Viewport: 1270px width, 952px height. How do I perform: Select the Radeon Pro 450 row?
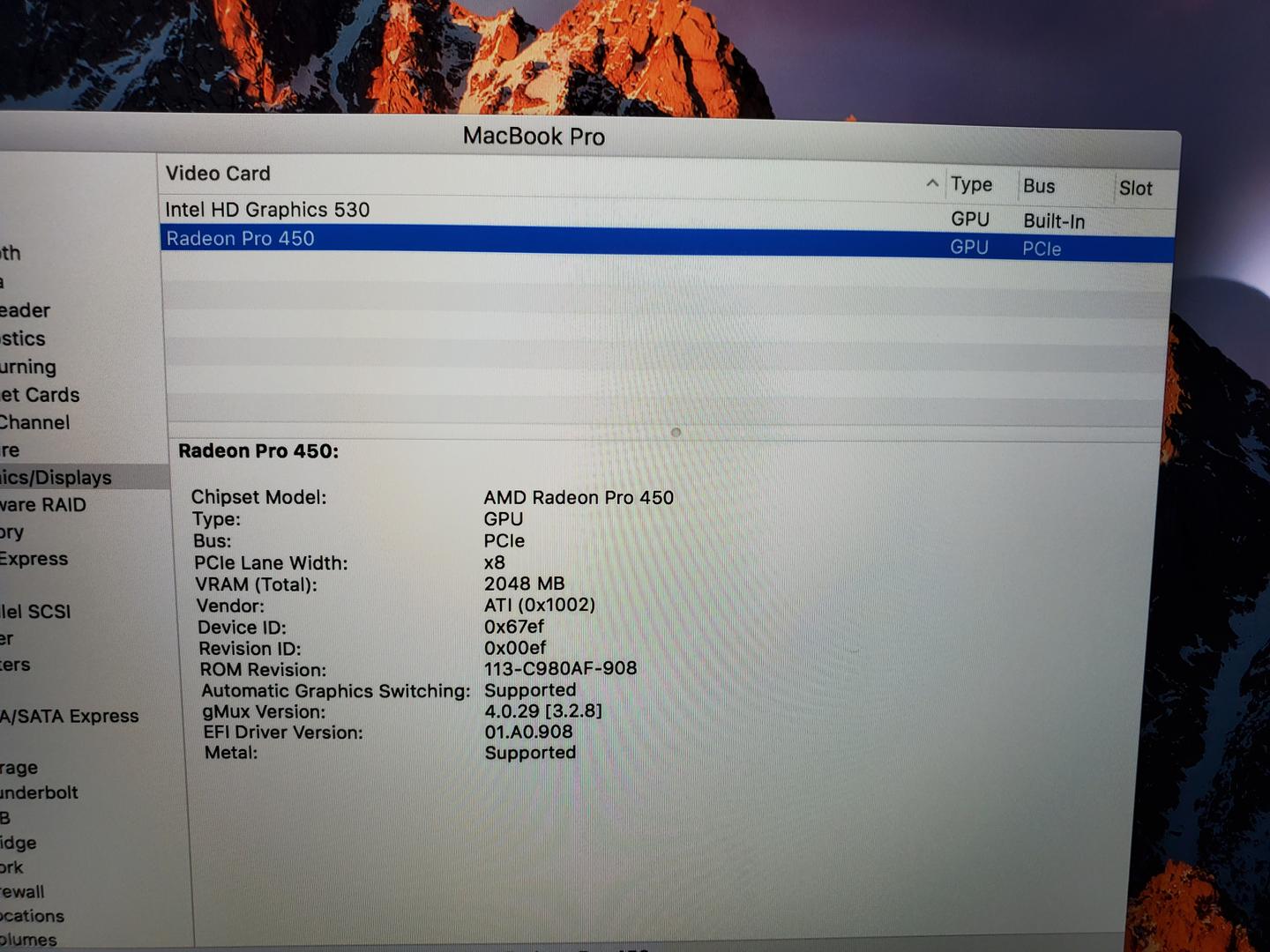click(x=668, y=242)
